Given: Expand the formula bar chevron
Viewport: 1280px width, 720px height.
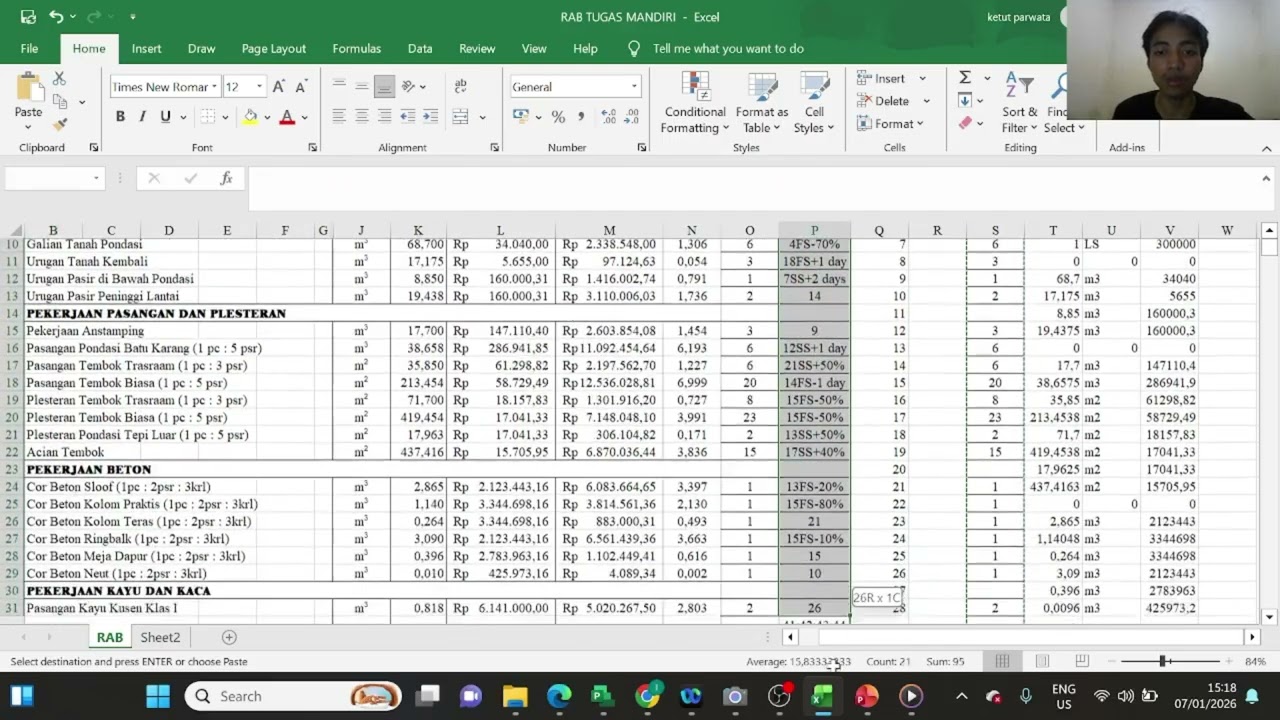Looking at the screenshot, I should pyautogui.click(x=1266, y=178).
